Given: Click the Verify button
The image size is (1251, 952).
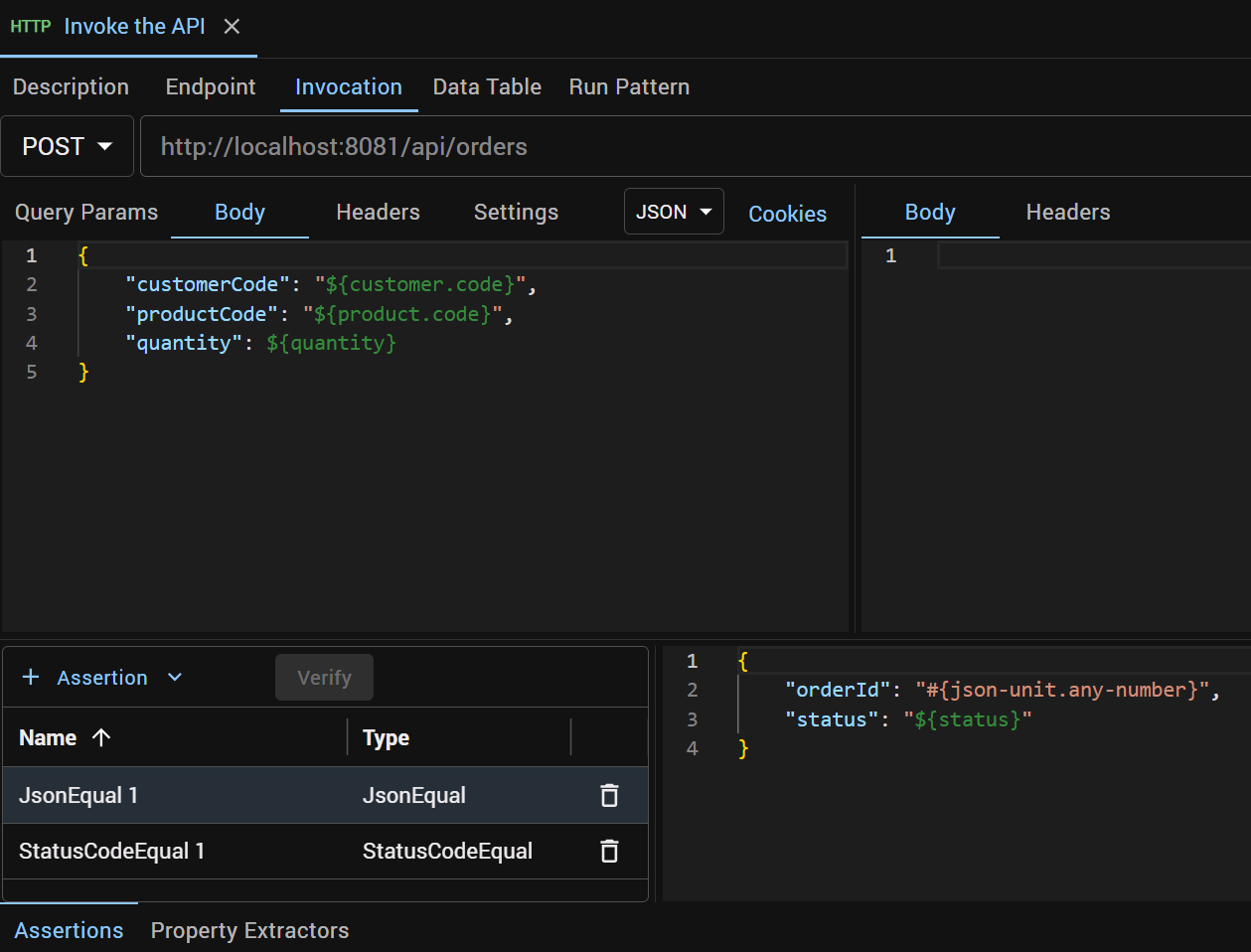Looking at the screenshot, I should pos(324,677).
